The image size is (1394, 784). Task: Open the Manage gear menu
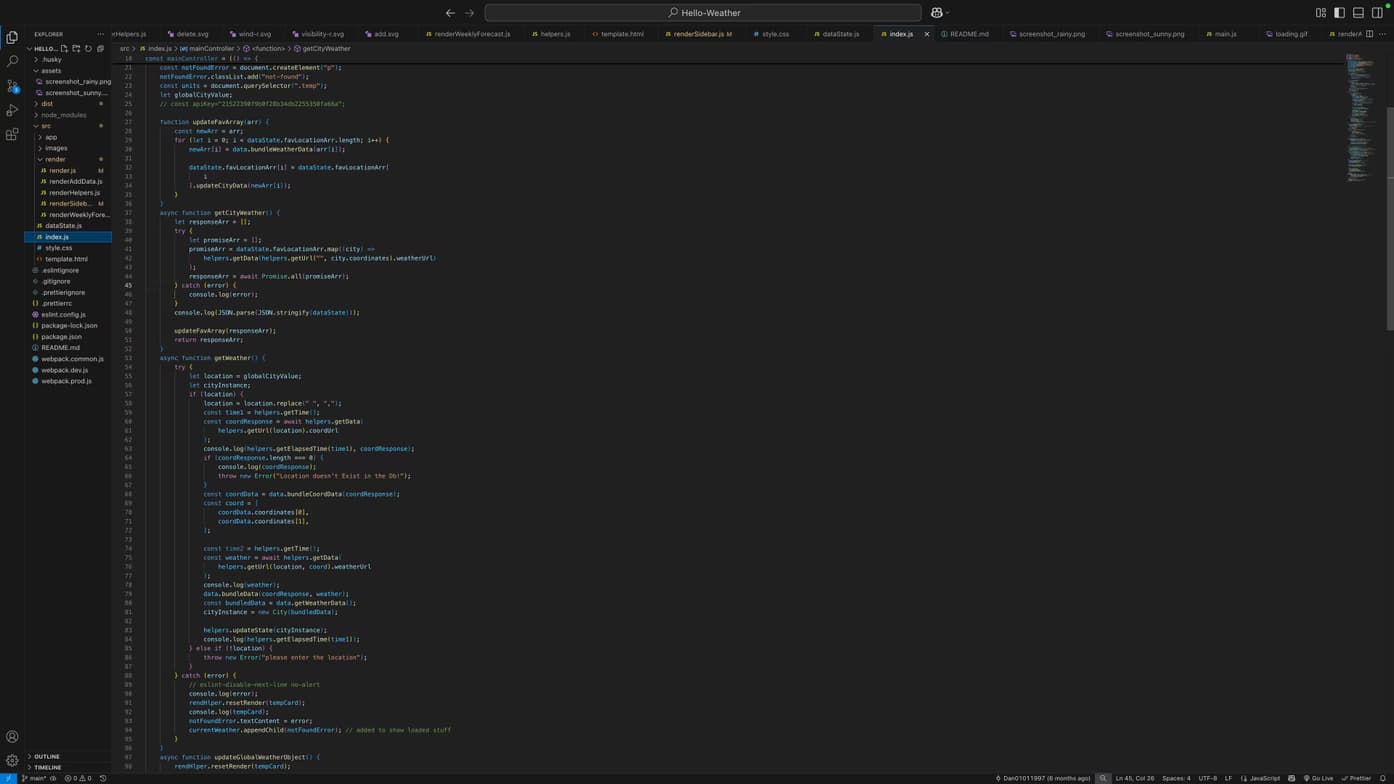click(12, 761)
